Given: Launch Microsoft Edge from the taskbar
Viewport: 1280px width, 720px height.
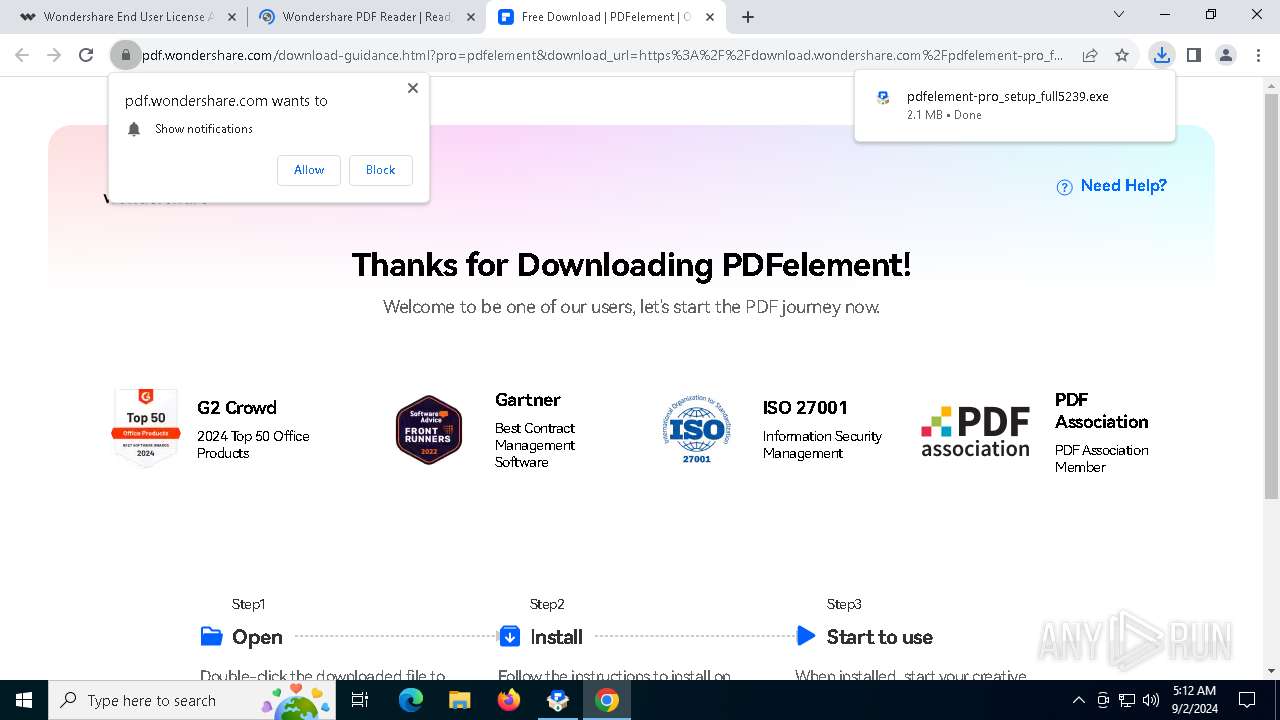Looking at the screenshot, I should 411,700.
